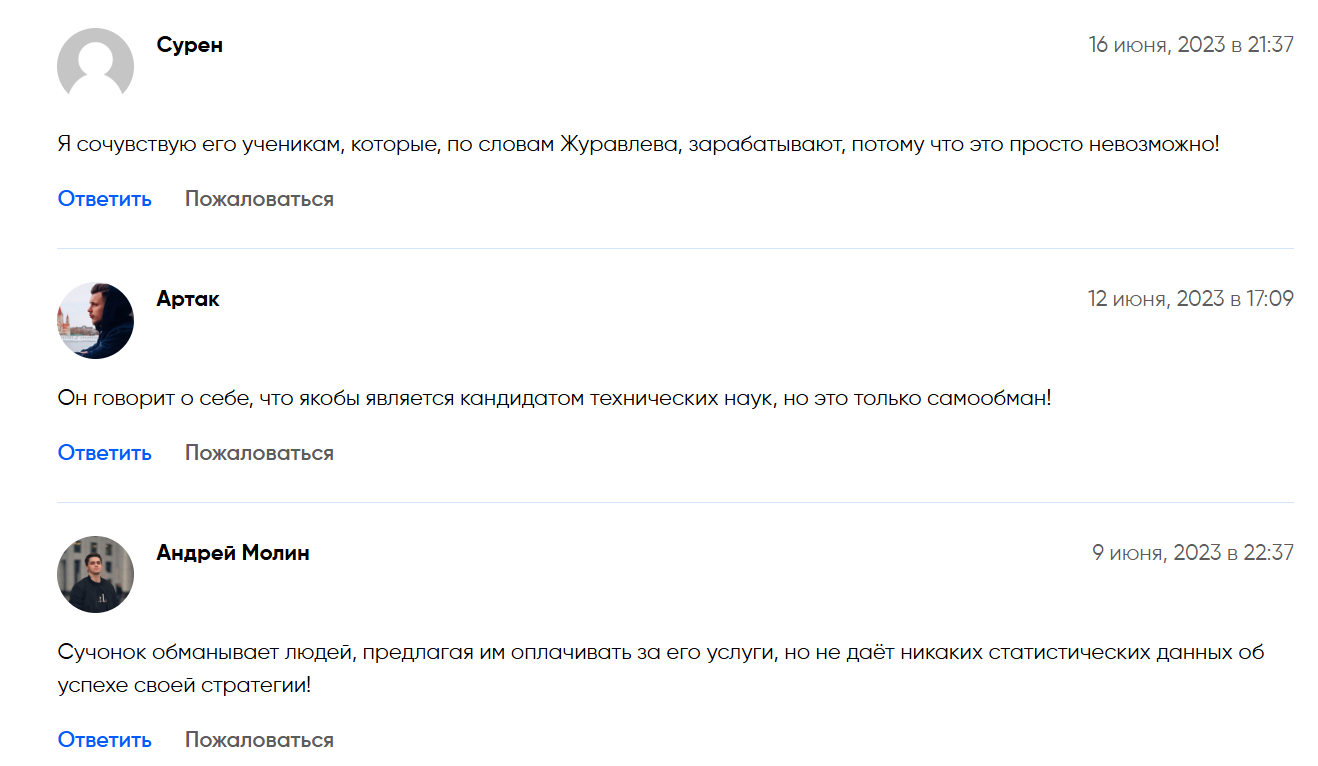The image size is (1318, 766).
Task: Click Артак's comment text about кандидат технических наук
Action: tap(554, 398)
